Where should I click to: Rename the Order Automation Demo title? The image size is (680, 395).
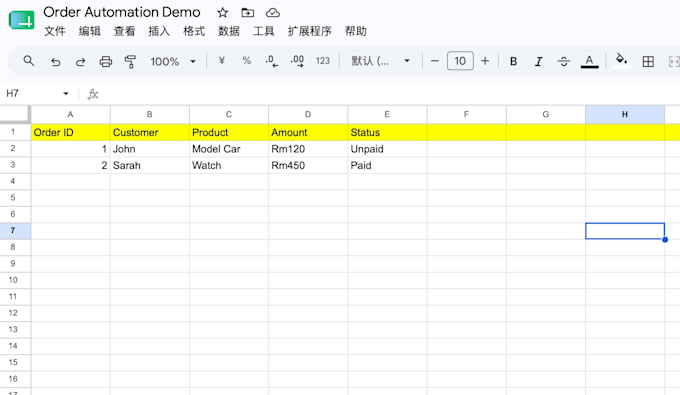[122, 12]
